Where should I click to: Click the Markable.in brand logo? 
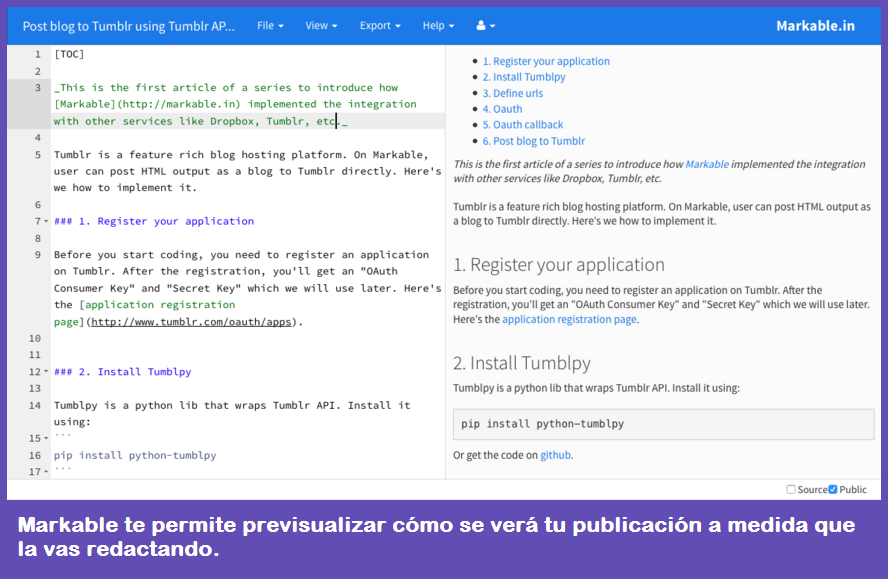pyautogui.click(x=815, y=26)
